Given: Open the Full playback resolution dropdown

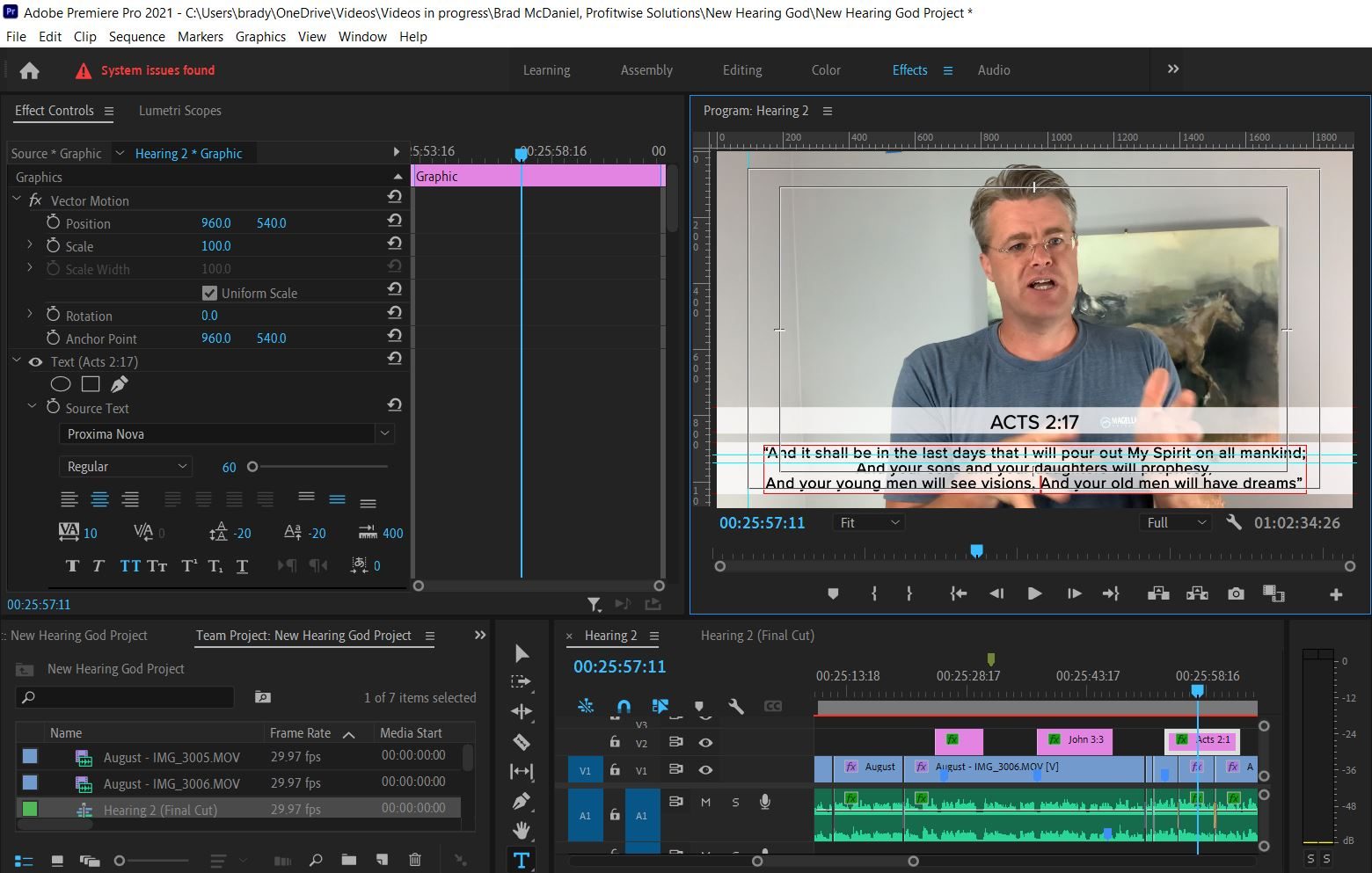Looking at the screenshot, I should (1177, 522).
